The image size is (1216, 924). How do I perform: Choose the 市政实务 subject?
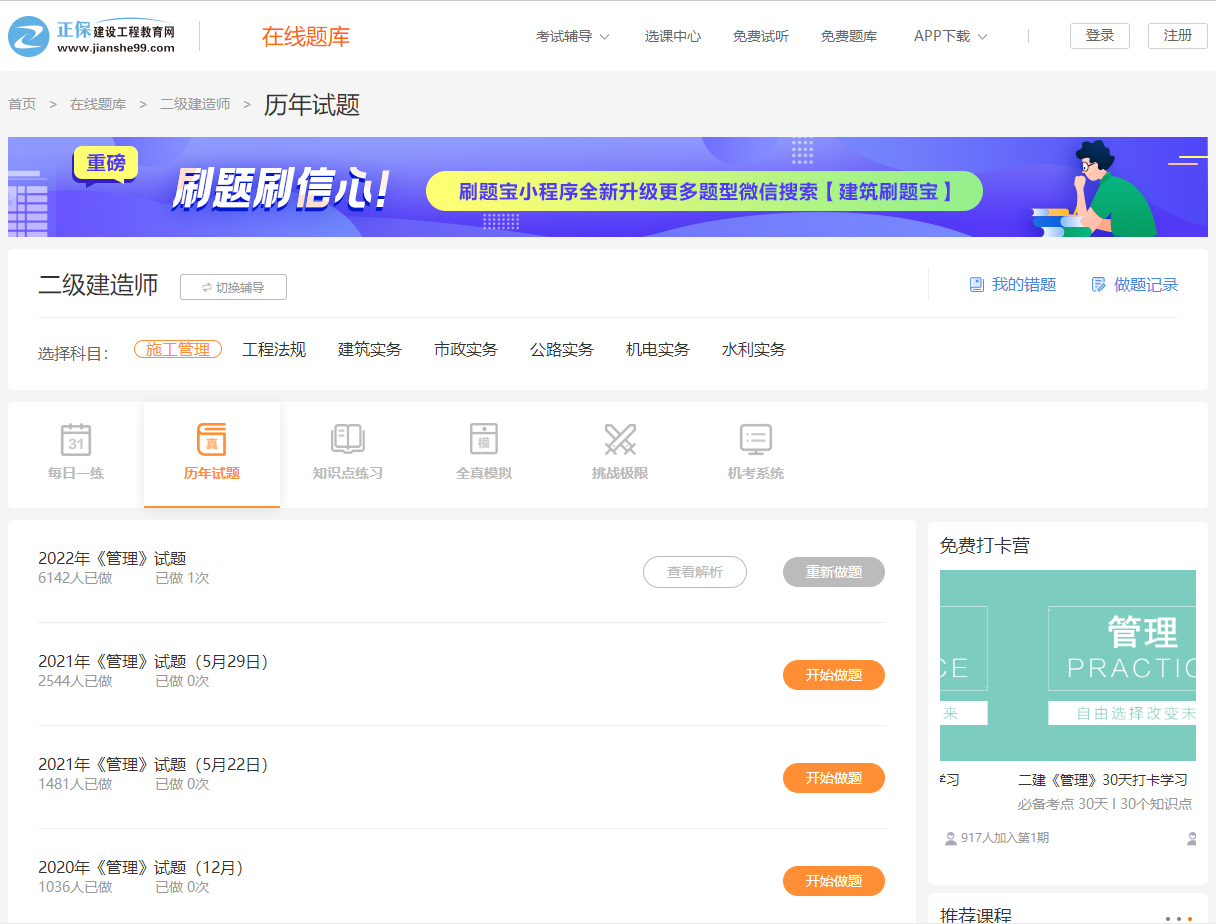pyautogui.click(x=465, y=349)
